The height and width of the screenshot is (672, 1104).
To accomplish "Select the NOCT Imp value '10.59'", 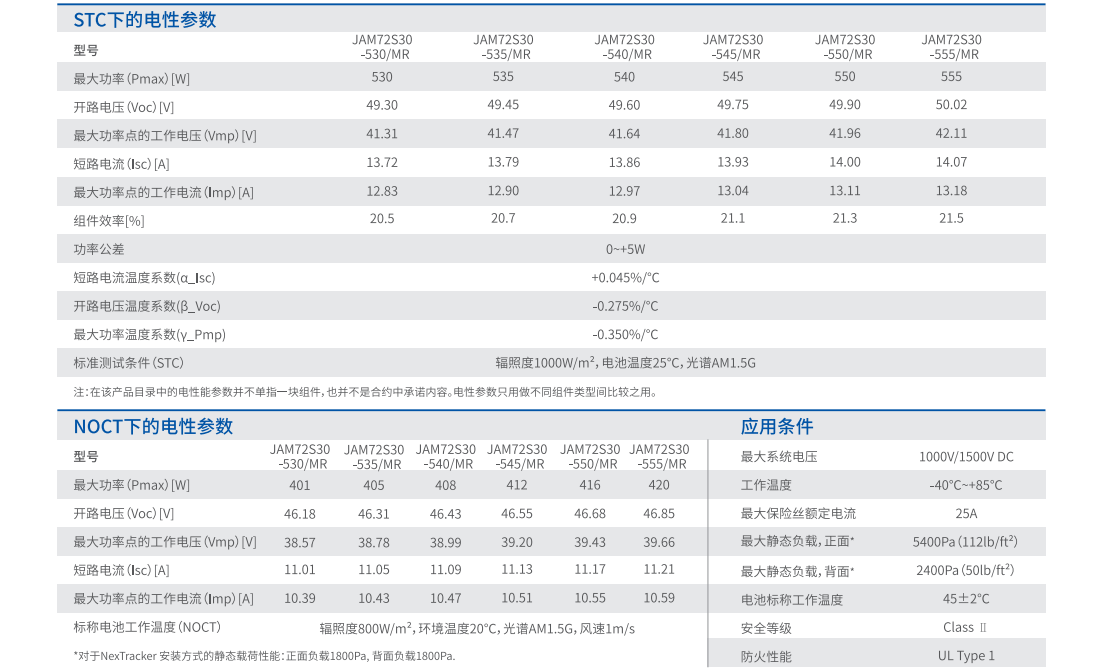I will [x=659, y=599].
